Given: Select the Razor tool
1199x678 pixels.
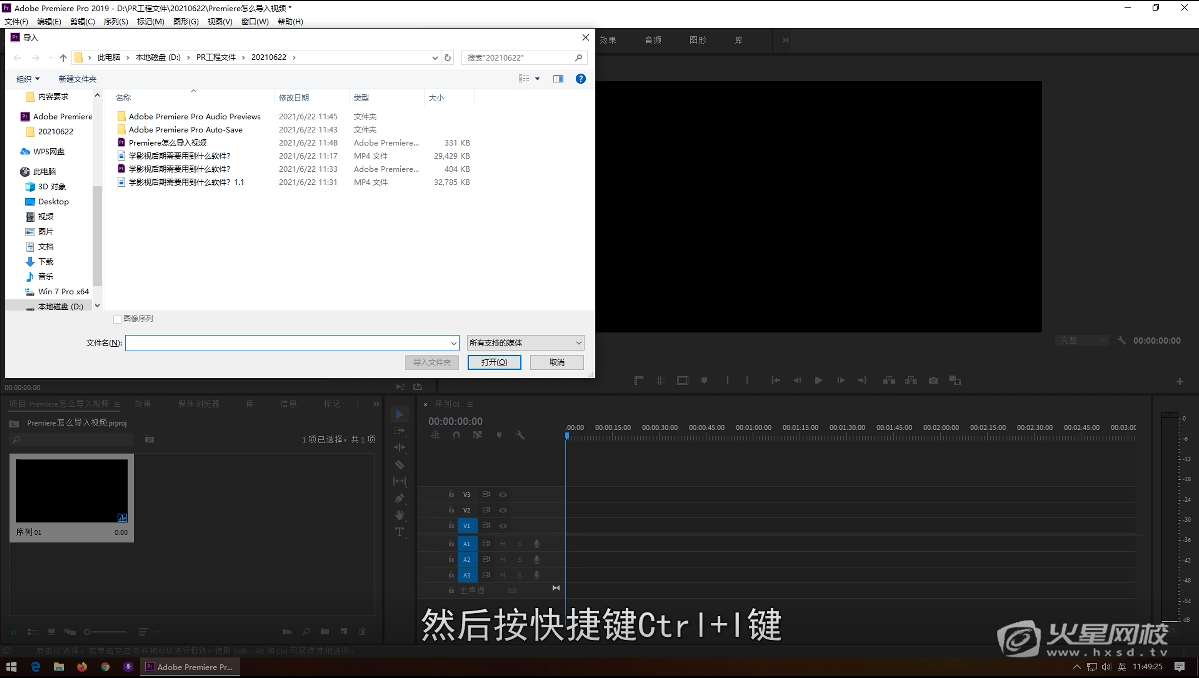Looking at the screenshot, I should (399, 465).
